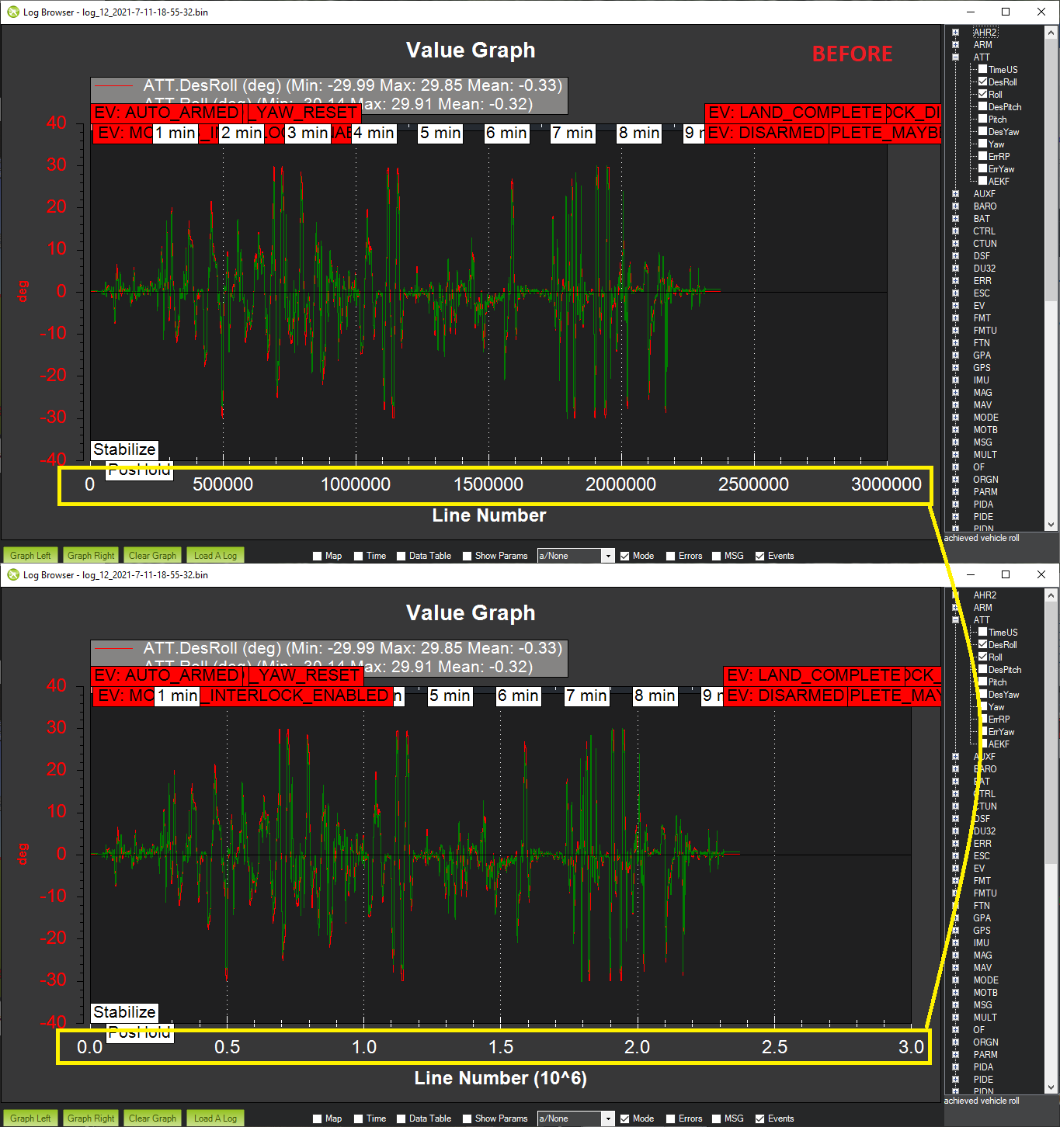Viewport: 1060px width, 1148px height.
Task: Toggle Data Table checkbox in the lower window
Action: [401, 1119]
